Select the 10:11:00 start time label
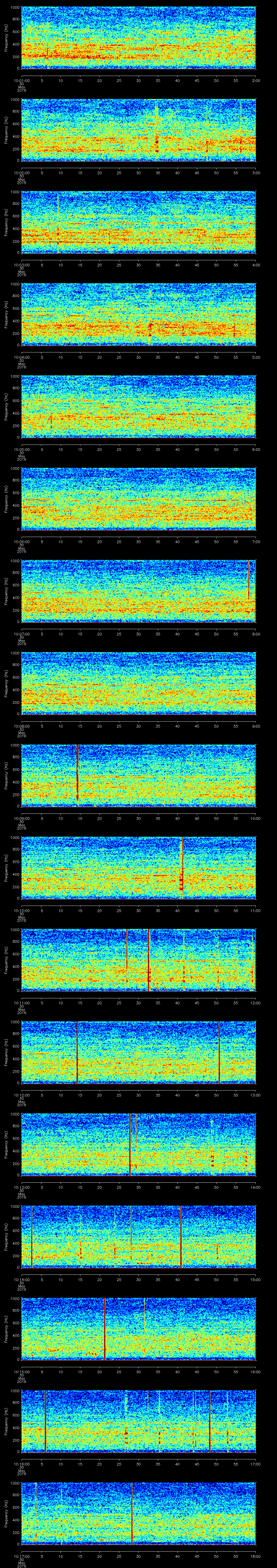The height and width of the screenshot is (1568, 277). (x=21, y=1003)
